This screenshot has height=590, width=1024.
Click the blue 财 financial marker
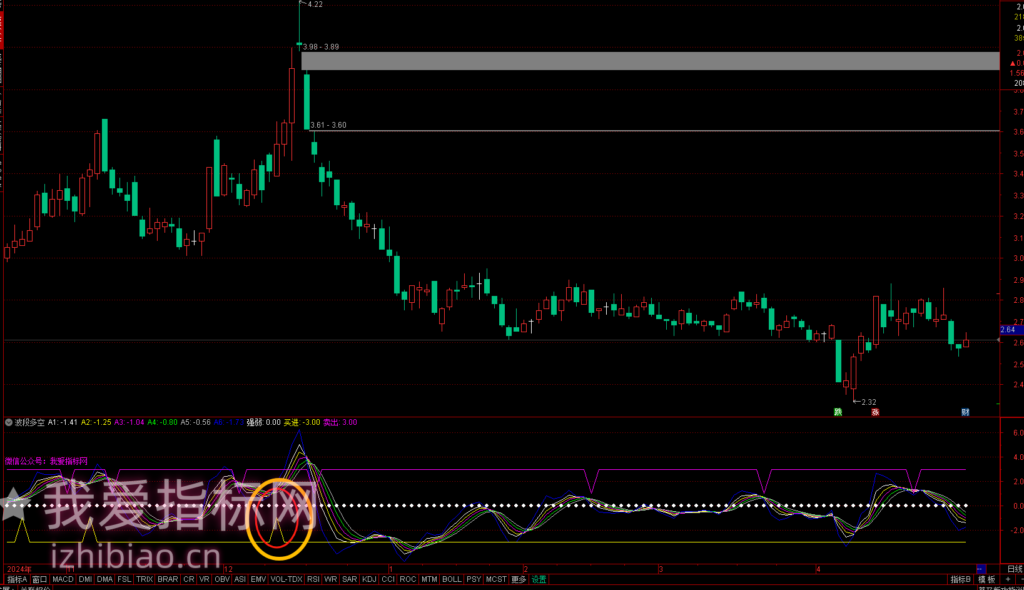(x=965, y=412)
